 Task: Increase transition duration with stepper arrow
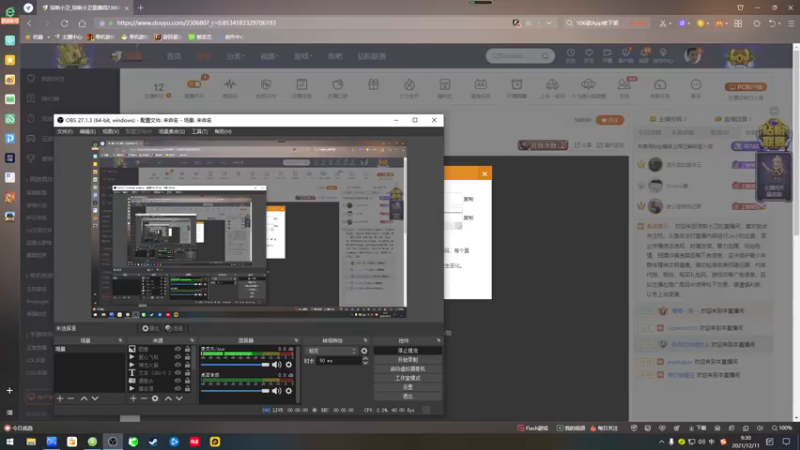(x=365, y=359)
